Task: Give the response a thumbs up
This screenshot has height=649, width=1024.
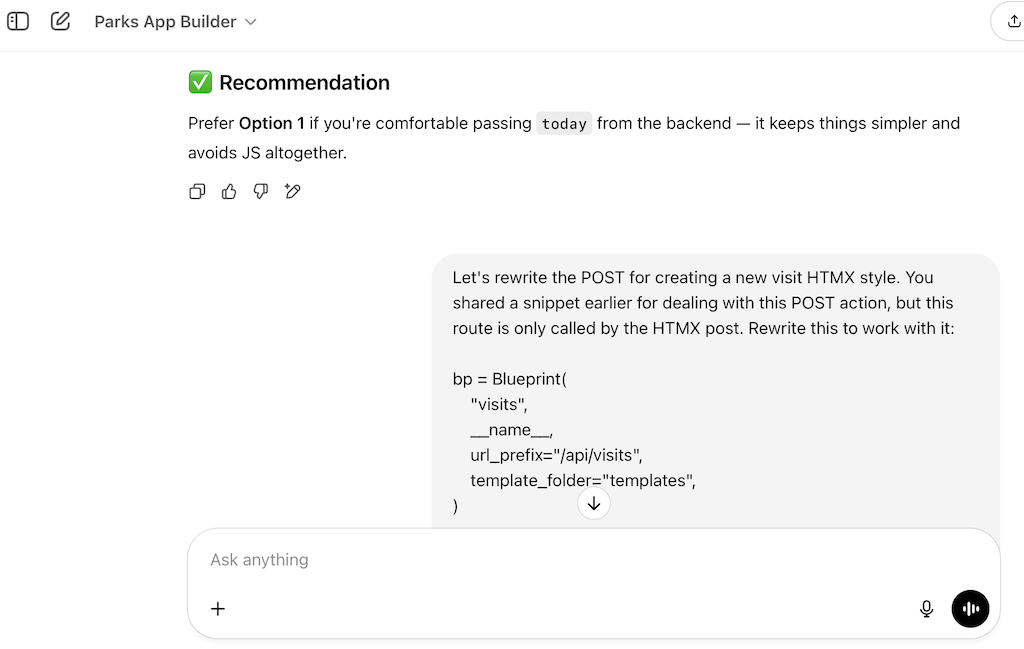Action: 229,191
